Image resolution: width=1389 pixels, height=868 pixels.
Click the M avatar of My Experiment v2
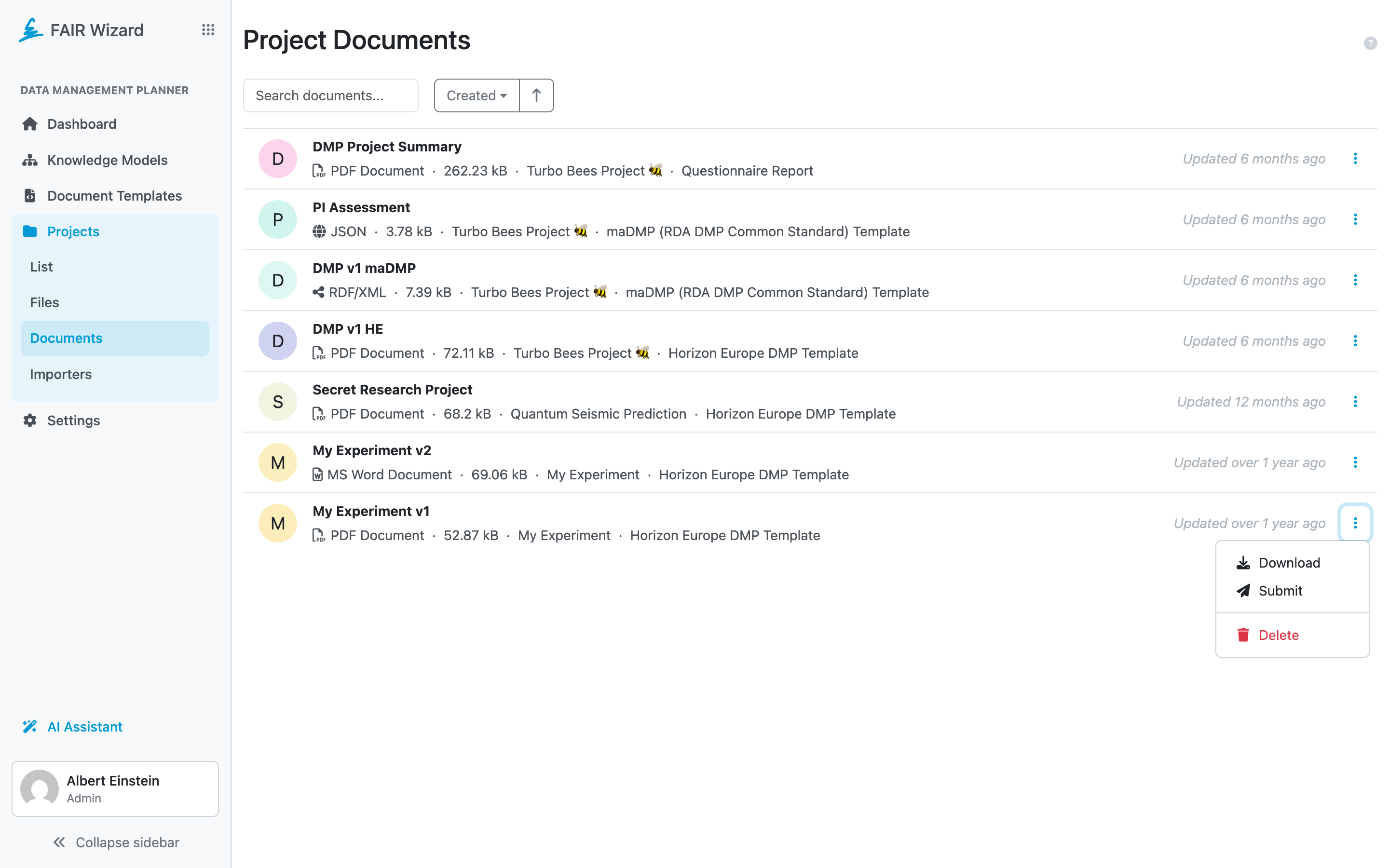(278, 463)
